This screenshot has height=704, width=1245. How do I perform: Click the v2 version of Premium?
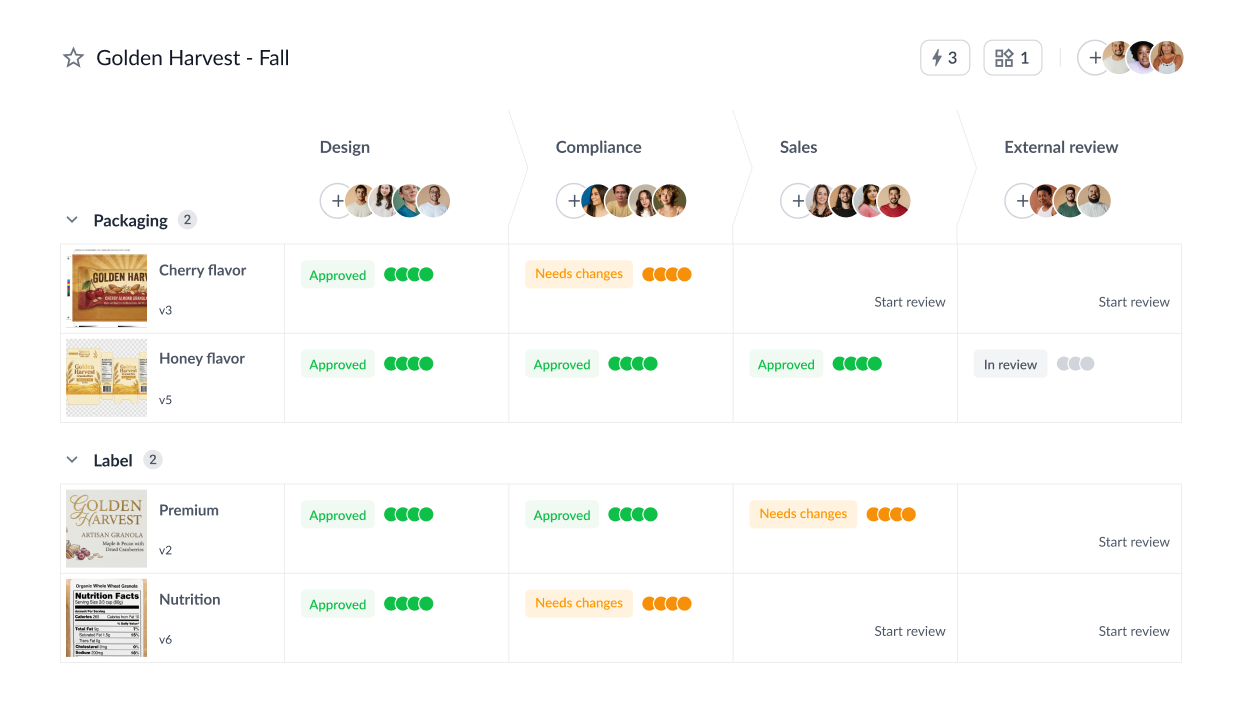[166, 550]
